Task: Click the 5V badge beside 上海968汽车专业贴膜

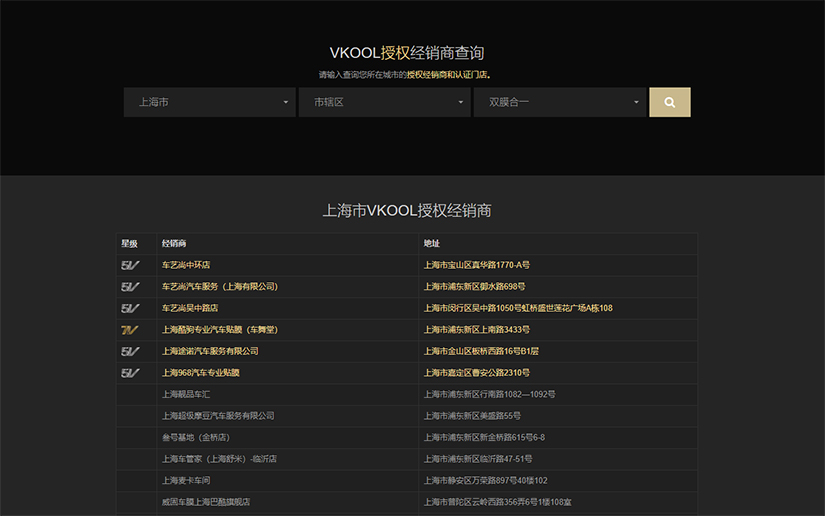Action: (x=130, y=373)
